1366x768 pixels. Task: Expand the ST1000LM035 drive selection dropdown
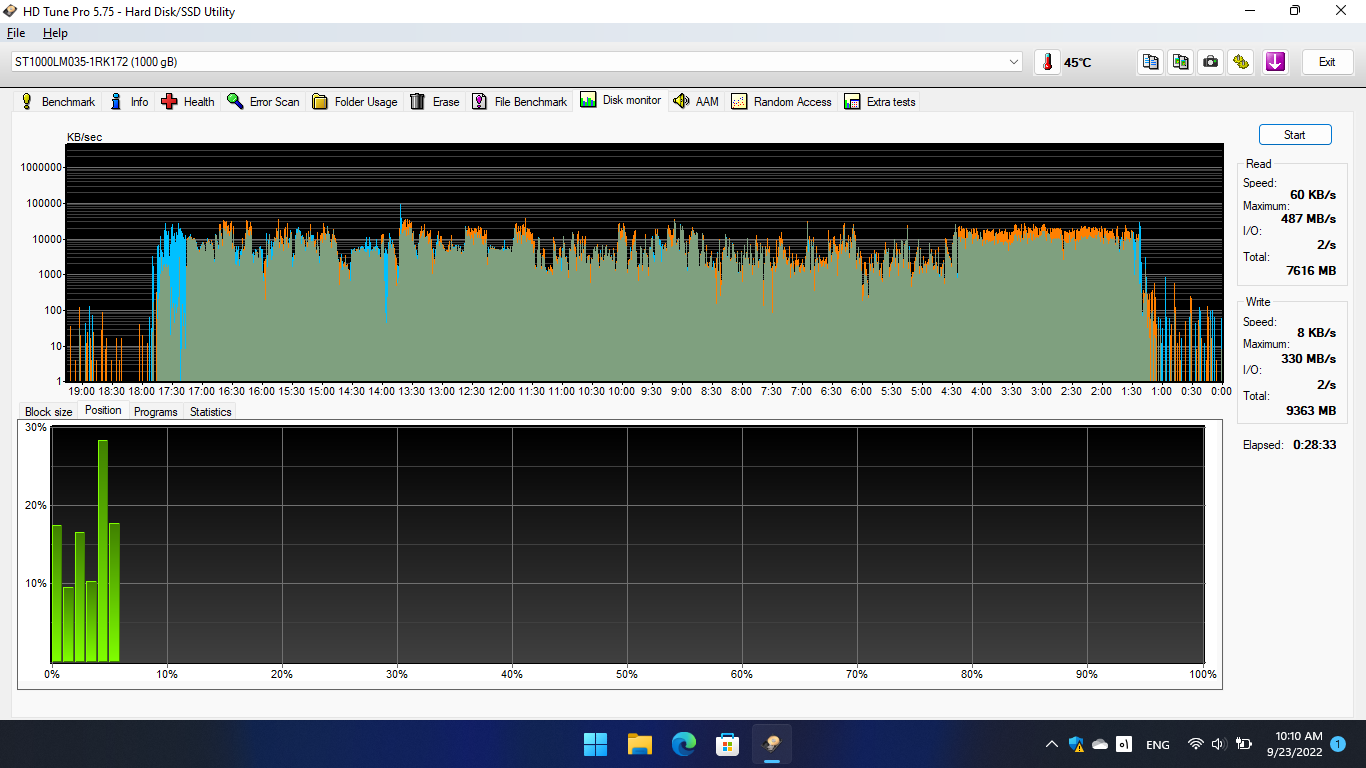click(x=1014, y=62)
